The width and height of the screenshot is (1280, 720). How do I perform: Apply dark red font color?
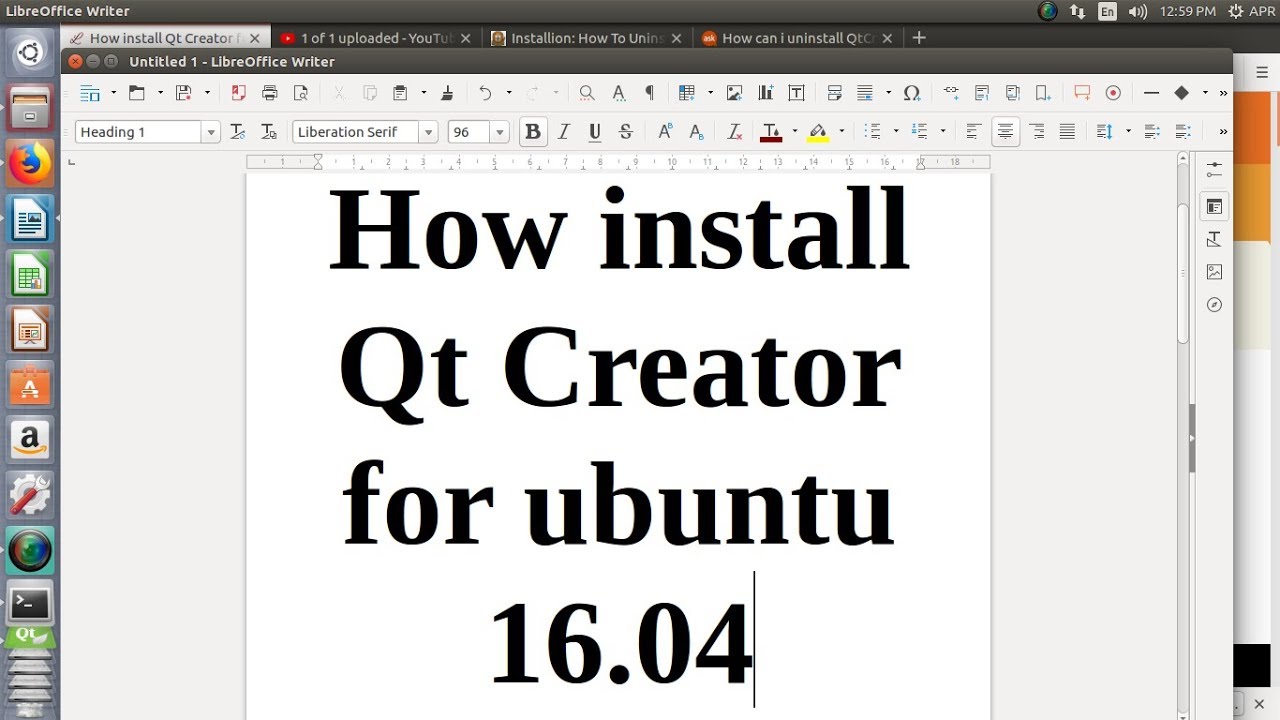[771, 132]
